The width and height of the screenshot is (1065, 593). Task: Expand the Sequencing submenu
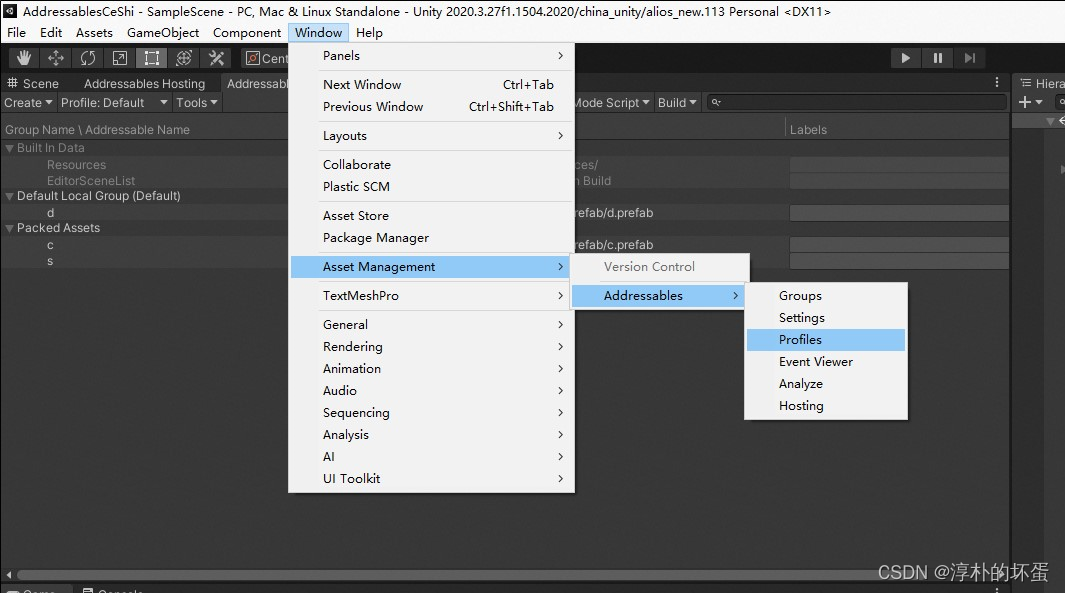coord(432,412)
